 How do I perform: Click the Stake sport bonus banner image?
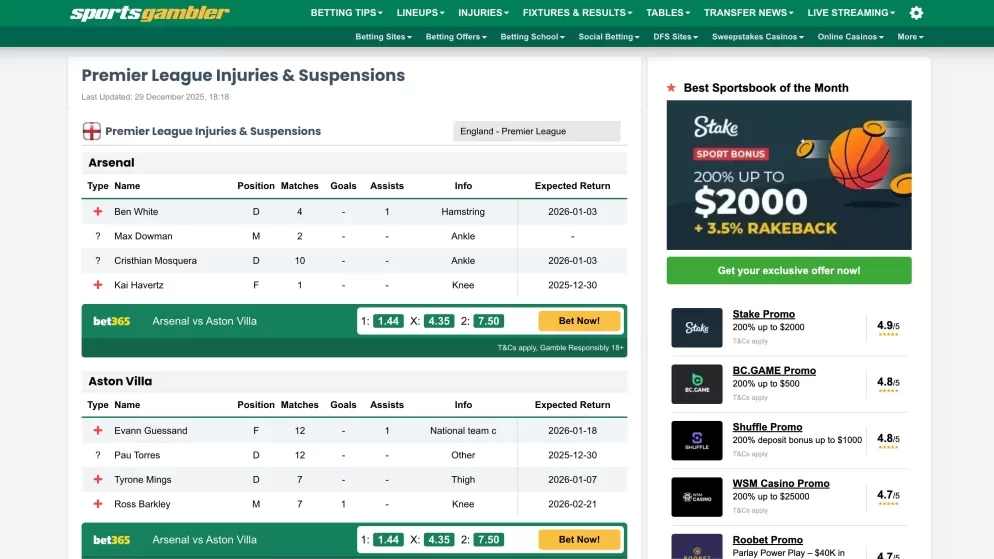789,175
